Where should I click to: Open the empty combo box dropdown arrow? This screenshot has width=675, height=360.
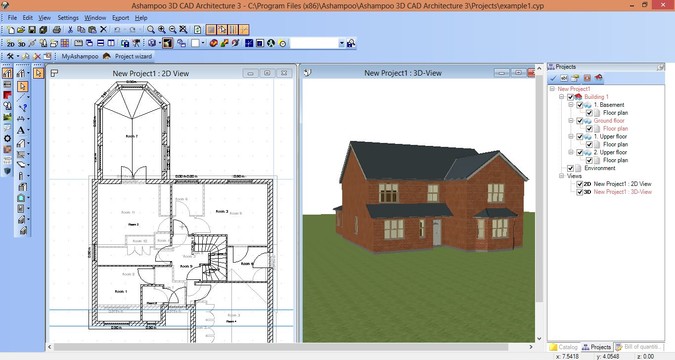[x=341, y=43]
